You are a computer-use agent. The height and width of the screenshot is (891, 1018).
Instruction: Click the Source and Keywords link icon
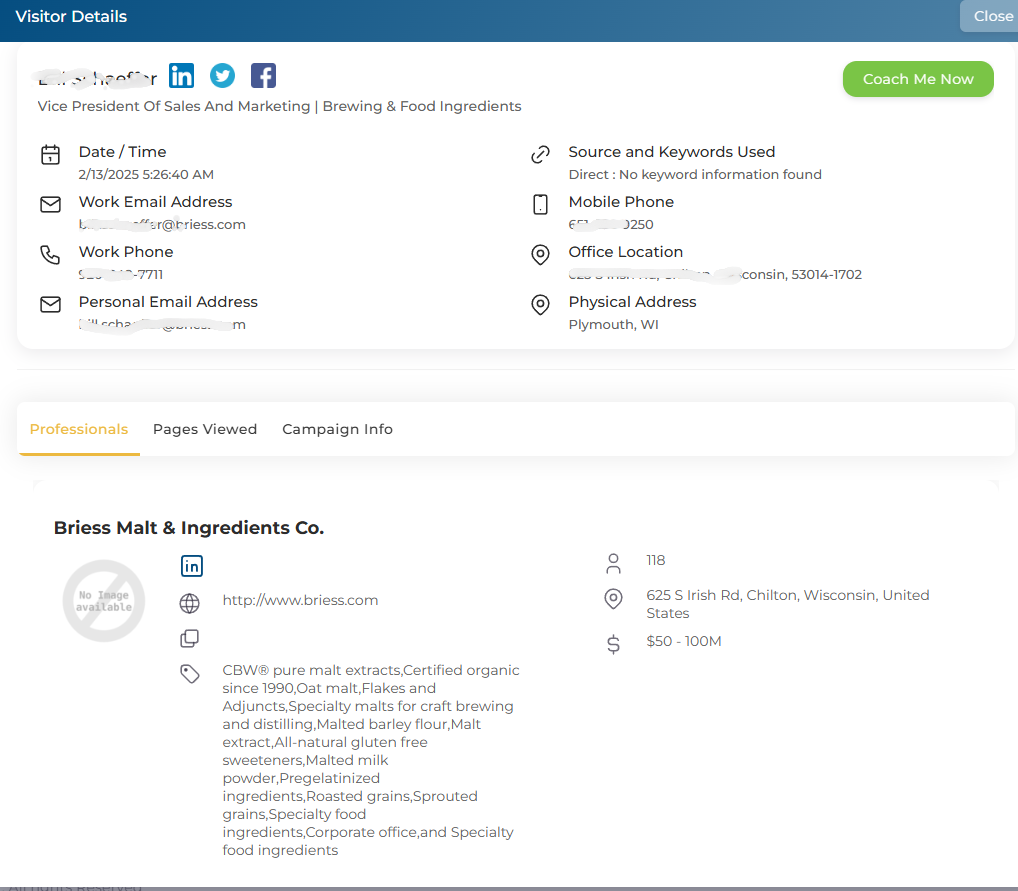coord(540,155)
